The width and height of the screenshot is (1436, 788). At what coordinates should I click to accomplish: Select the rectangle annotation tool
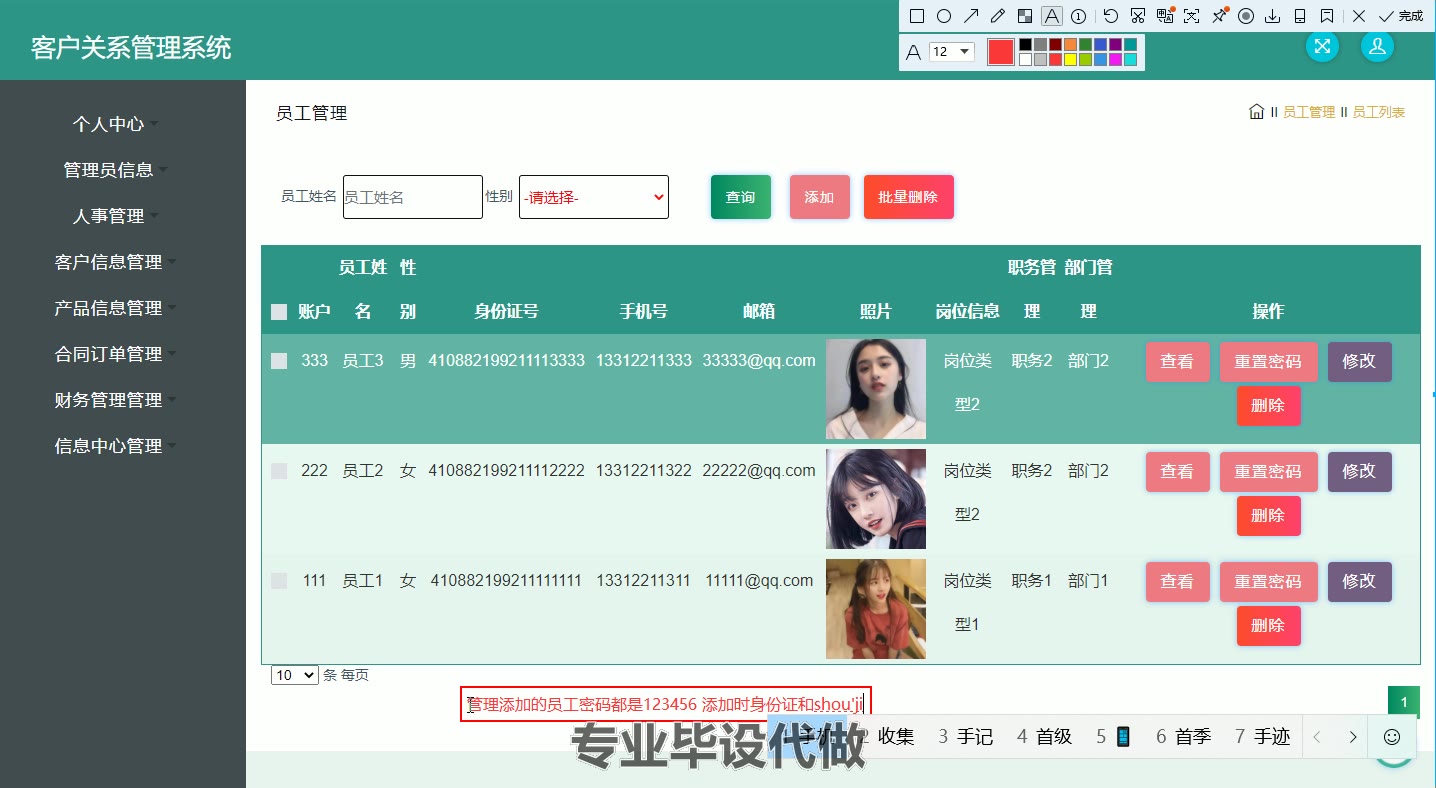pyautogui.click(x=916, y=16)
